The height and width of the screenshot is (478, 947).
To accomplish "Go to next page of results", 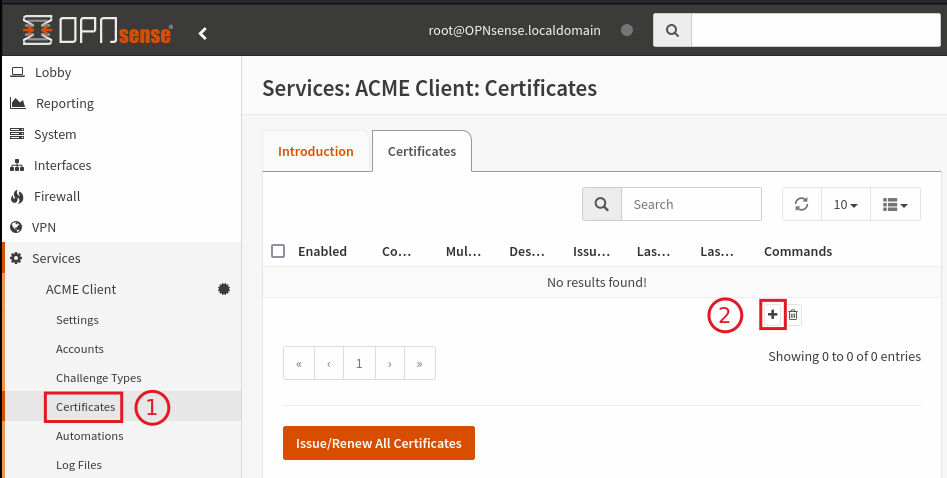I will pos(390,363).
